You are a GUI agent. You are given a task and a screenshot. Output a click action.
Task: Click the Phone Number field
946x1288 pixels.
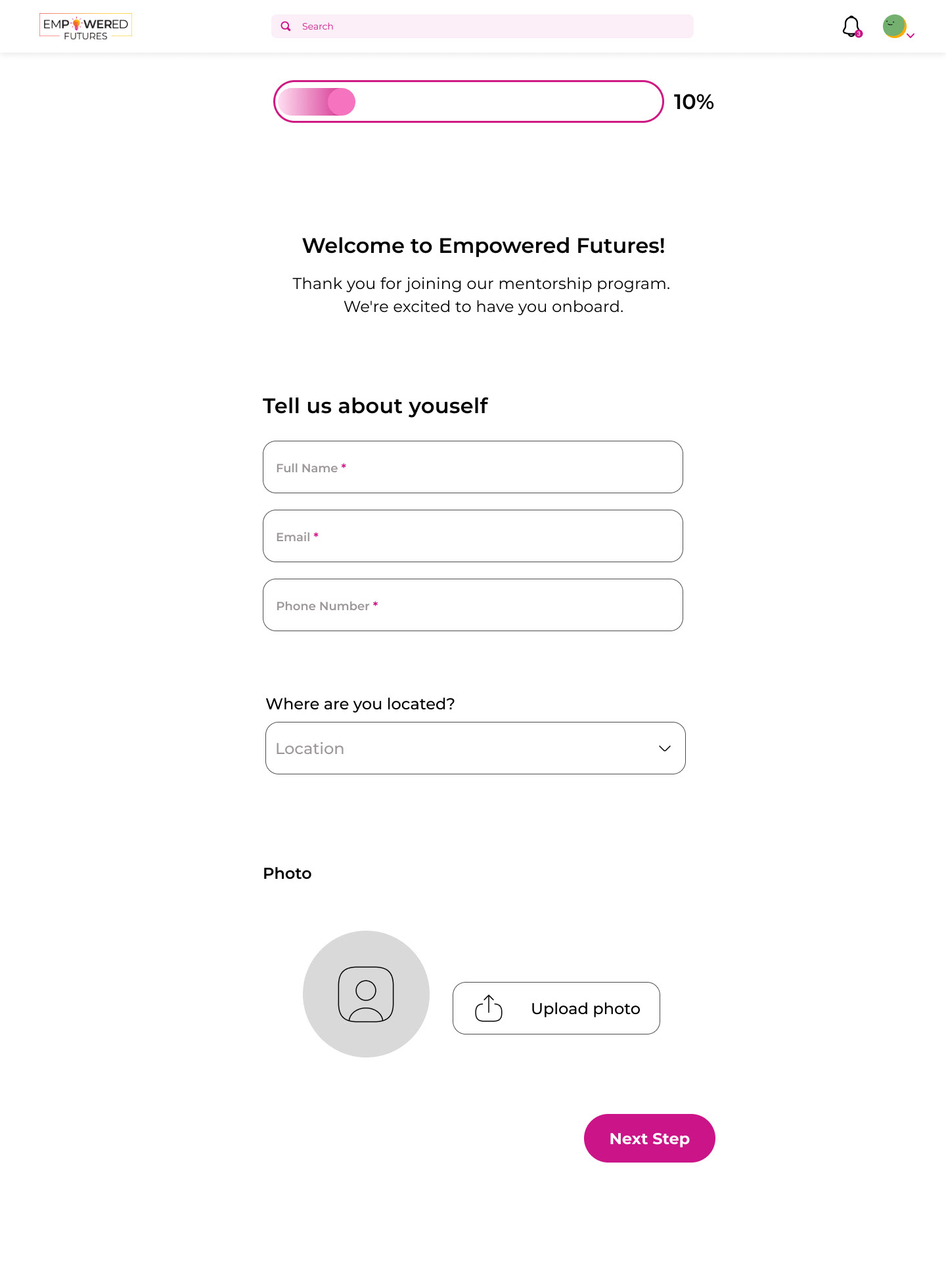click(473, 605)
